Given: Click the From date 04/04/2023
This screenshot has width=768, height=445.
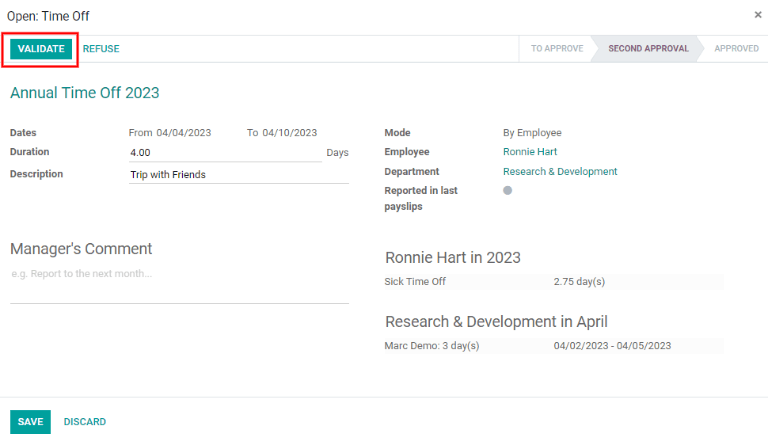Looking at the screenshot, I should (183, 132).
